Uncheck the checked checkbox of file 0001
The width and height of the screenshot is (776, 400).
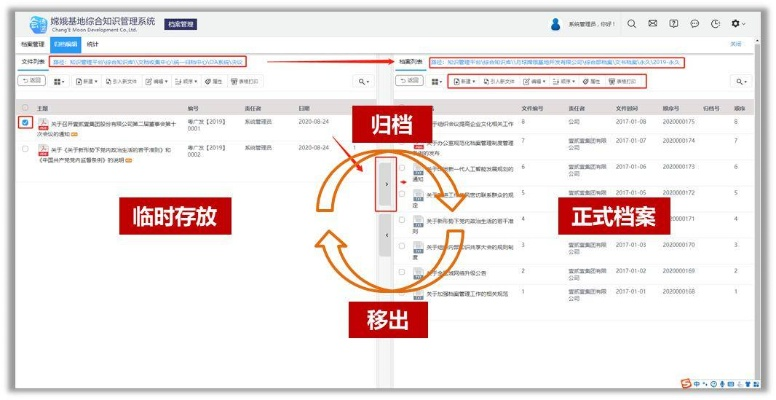click(25, 122)
